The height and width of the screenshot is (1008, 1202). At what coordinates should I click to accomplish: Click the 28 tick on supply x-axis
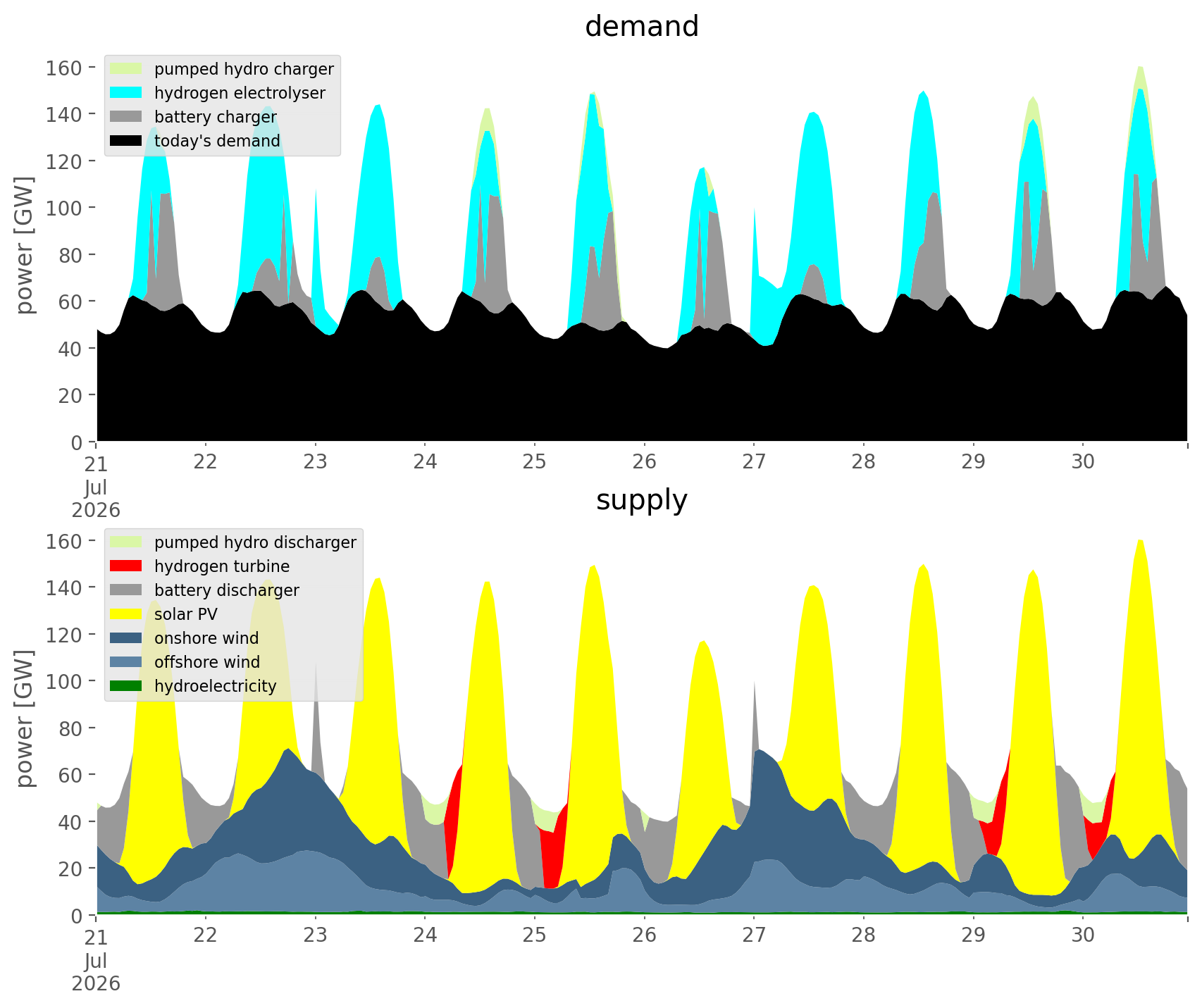pyautogui.click(x=864, y=935)
